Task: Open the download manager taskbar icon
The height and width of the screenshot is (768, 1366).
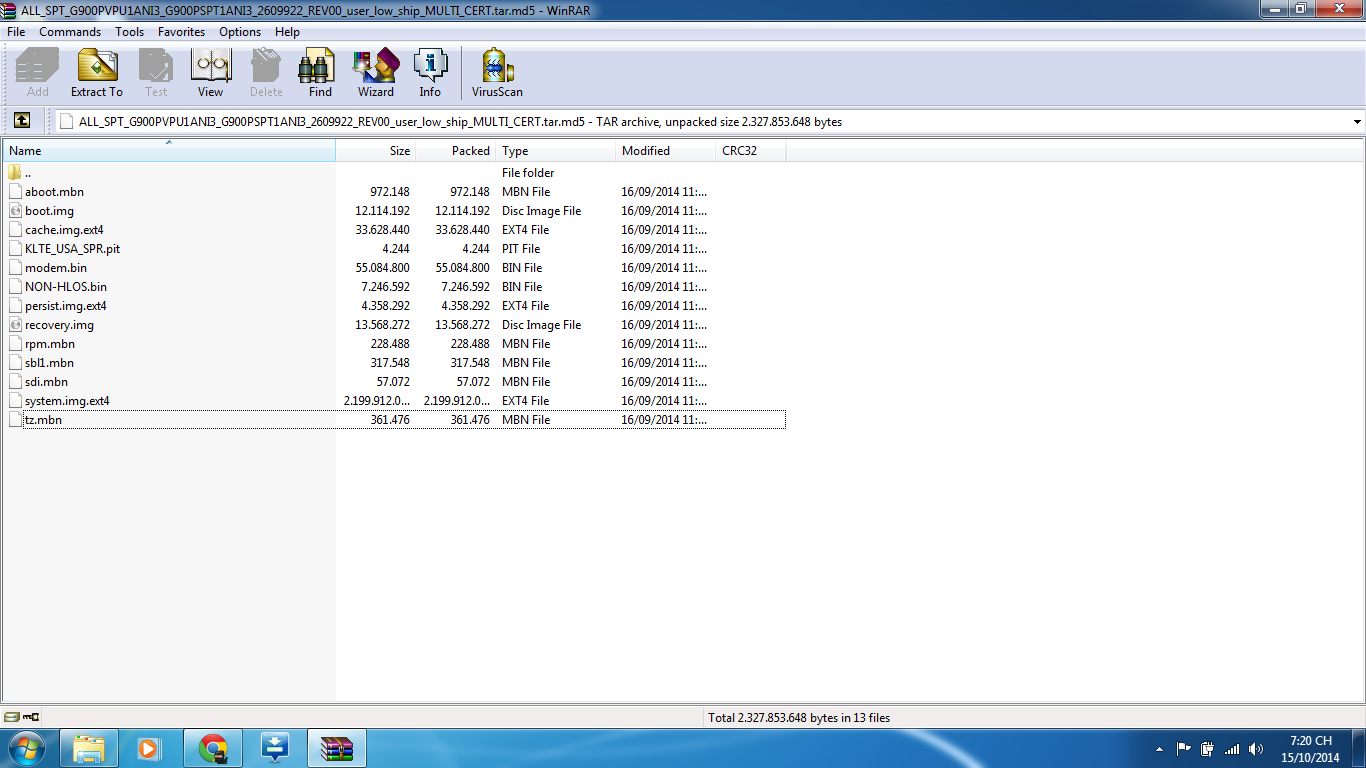Action: click(274, 747)
